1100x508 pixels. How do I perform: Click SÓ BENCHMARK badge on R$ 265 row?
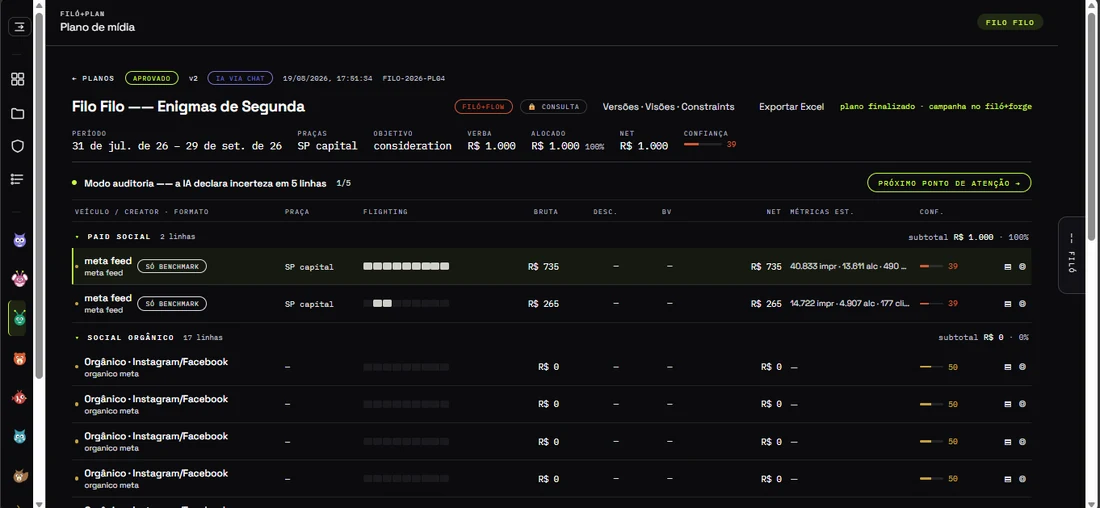click(x=172, y=304)
